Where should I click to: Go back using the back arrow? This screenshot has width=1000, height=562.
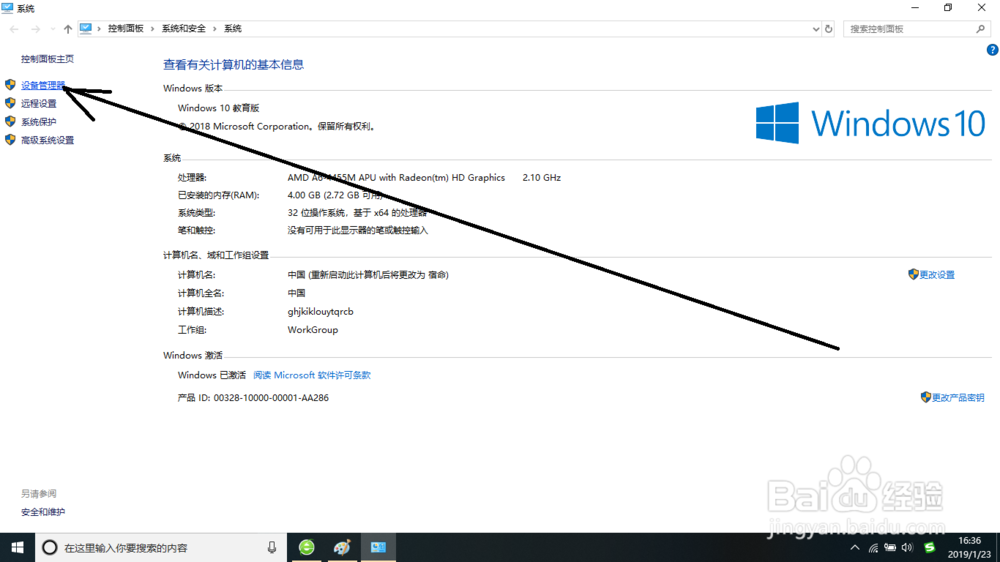tap(14, 29)
